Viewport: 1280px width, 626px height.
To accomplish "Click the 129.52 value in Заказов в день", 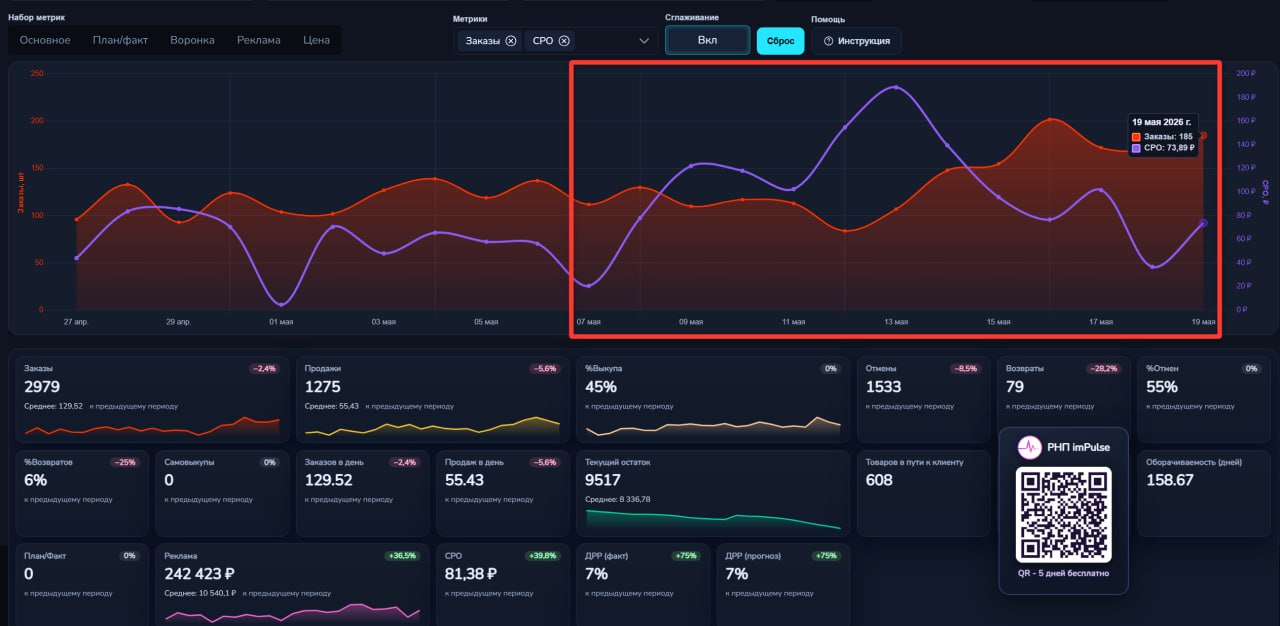I will 328,480.
